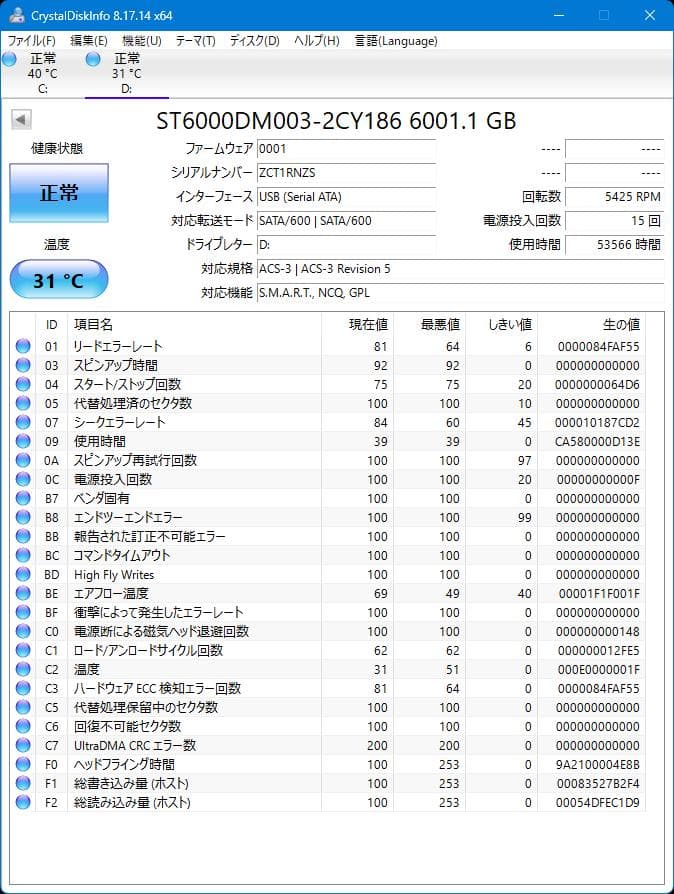Click status icon for ロード/アンロードサイクル回数 row
This screenshot has height=894, width=674.
[23, 650]
